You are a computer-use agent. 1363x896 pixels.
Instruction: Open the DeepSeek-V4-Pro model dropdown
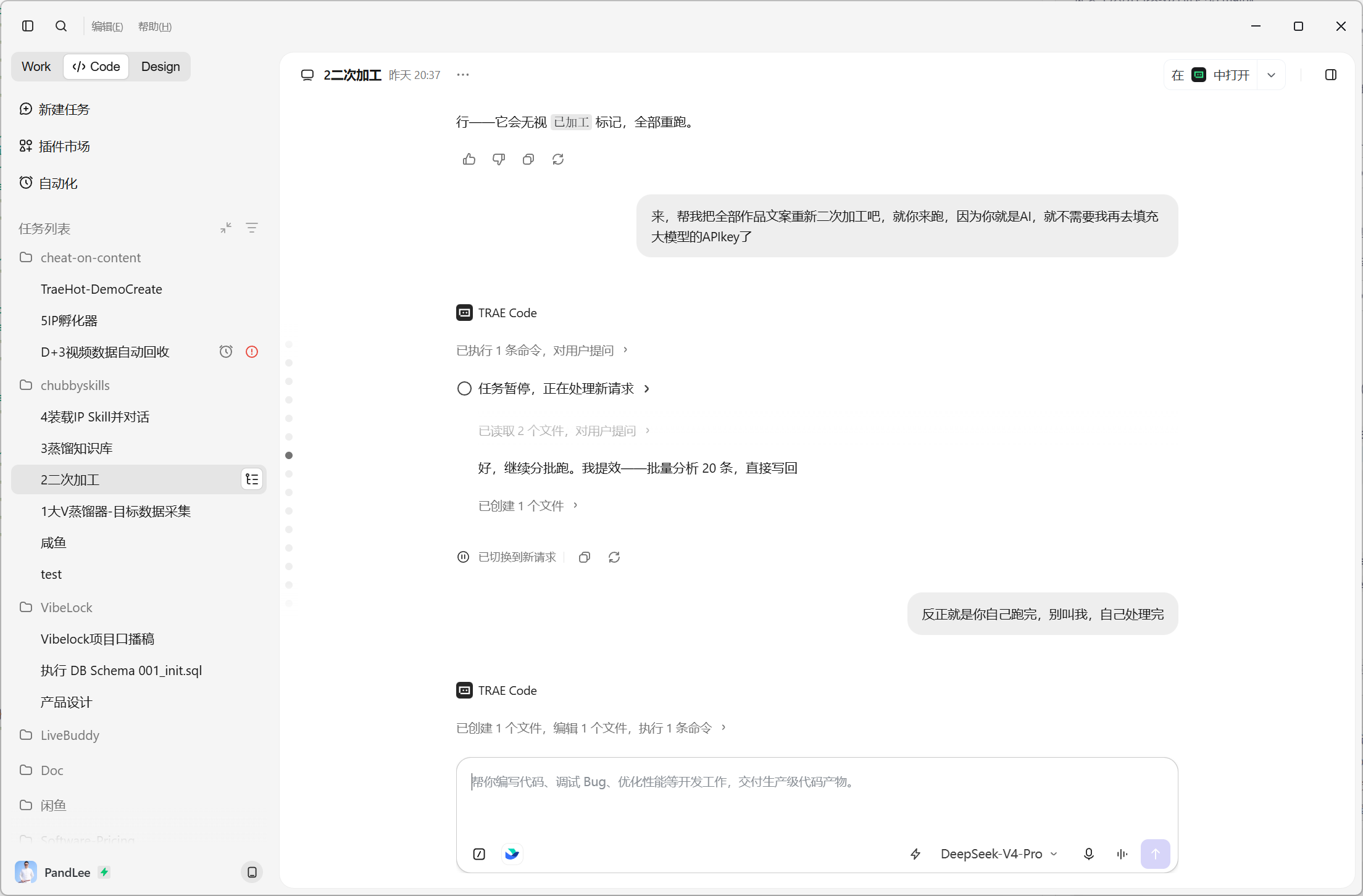tap(999, 854)
